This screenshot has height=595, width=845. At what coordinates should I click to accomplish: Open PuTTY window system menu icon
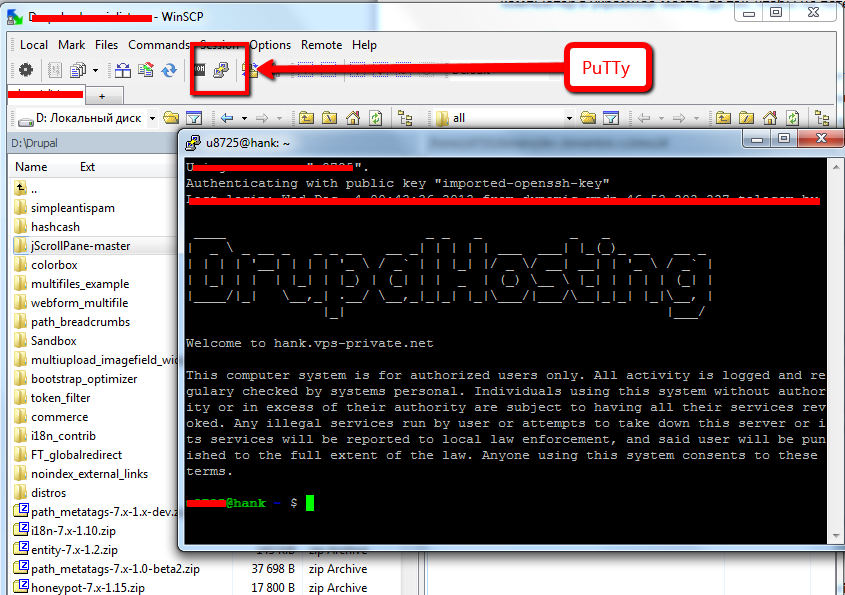pos(193,143)
